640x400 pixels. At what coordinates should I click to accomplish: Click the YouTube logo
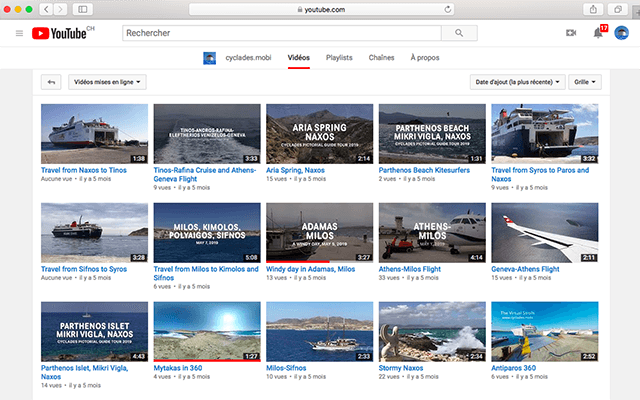pos(58,33)
